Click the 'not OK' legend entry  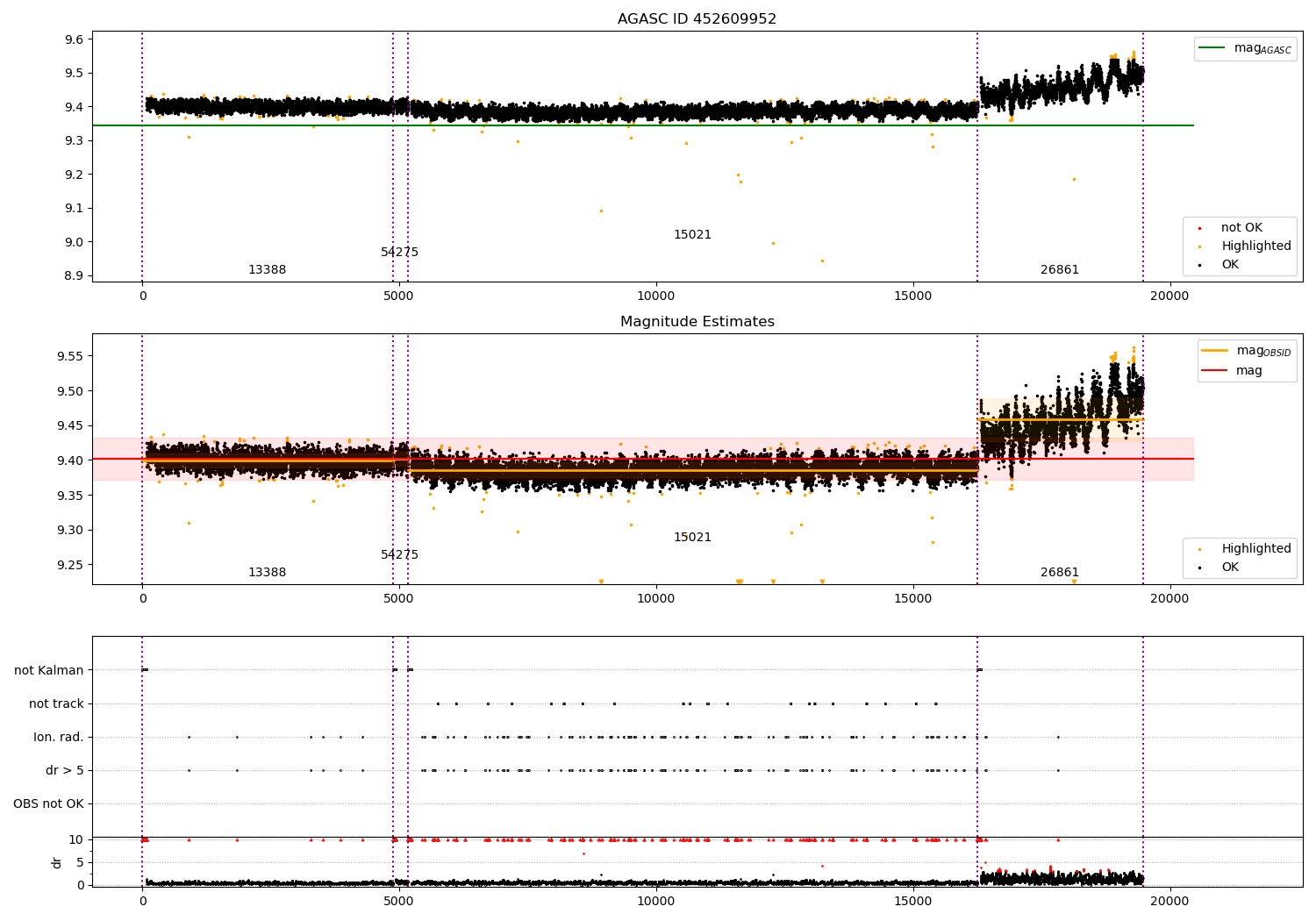(x=1241, y=228)
